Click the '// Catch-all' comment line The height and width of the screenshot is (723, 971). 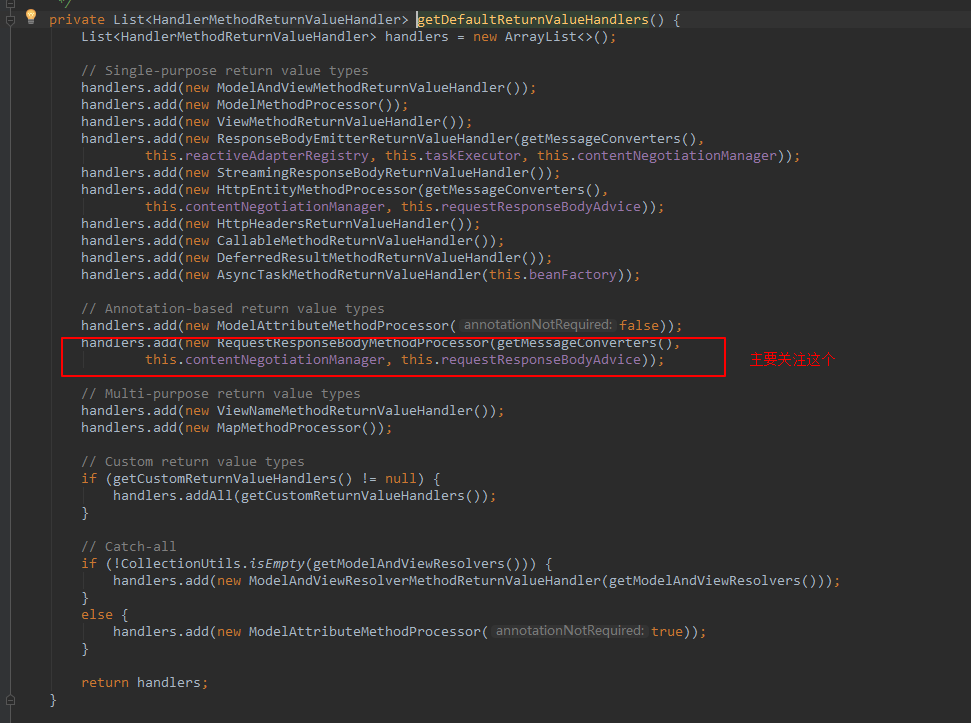click(128, 547)
